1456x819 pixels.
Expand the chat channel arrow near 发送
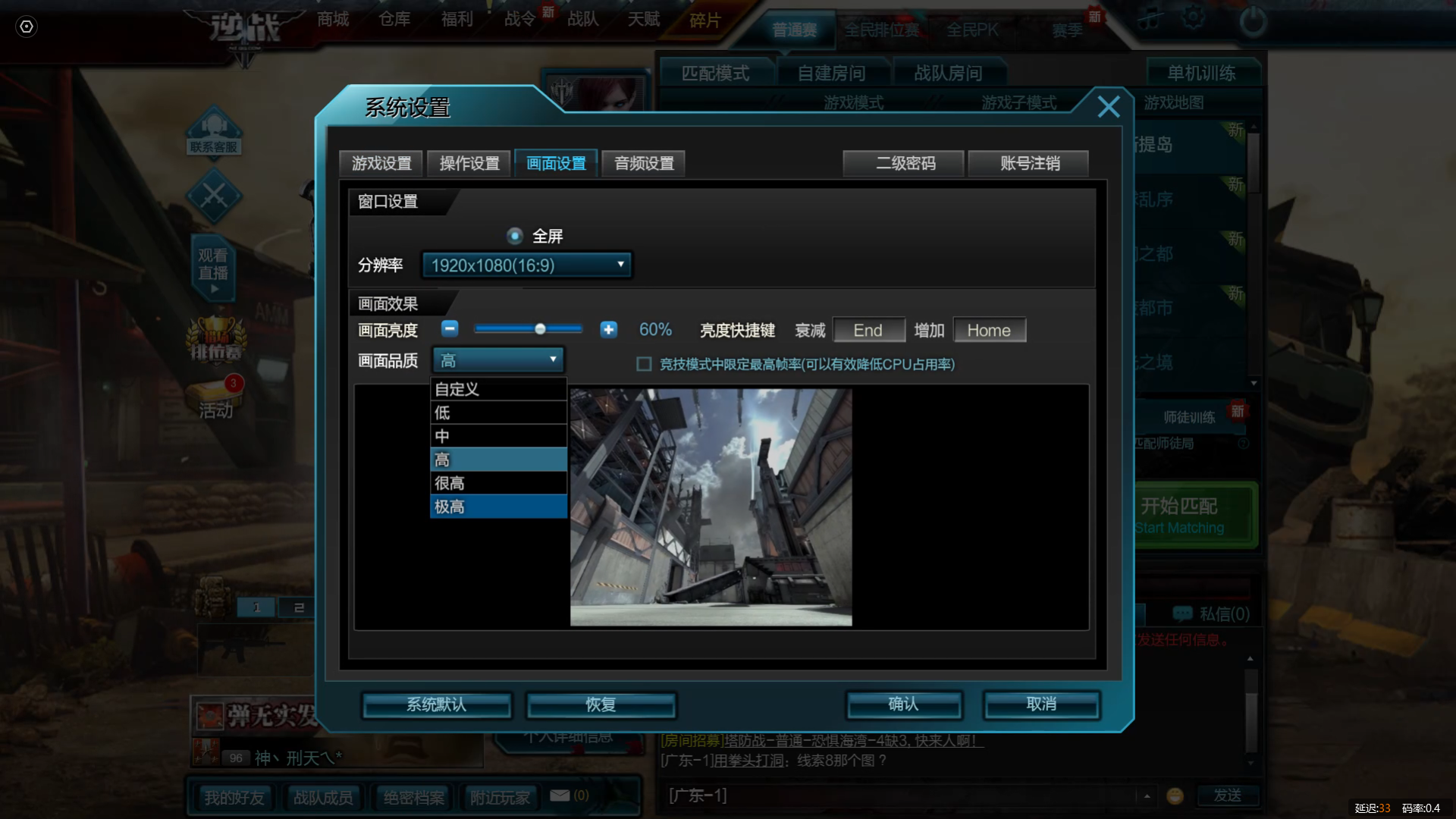(x=1147, y=795)
